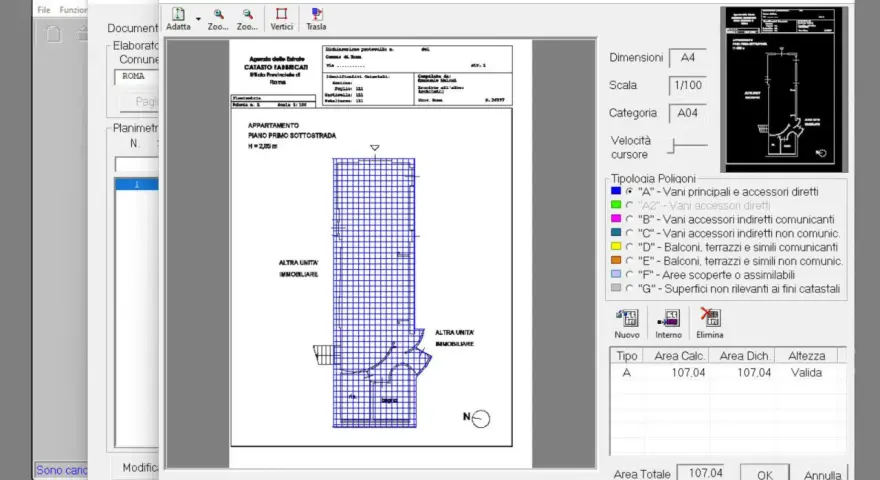Click the north arrow symbol on plan
Image resolution: width=880 pixels, height=480 pixels.
point(476,418)
